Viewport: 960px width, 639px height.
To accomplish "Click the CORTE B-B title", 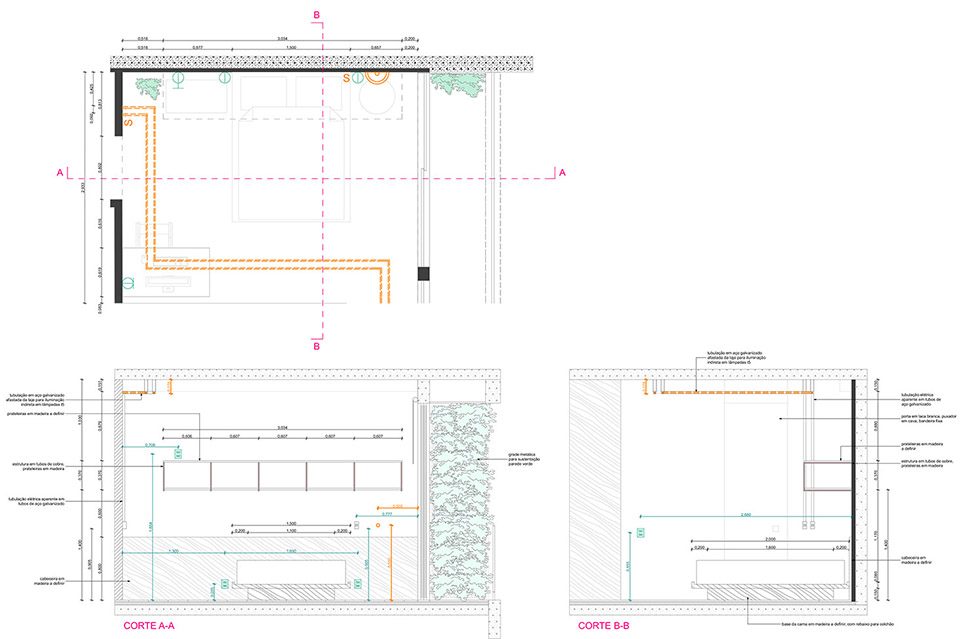I will (604, 626).
